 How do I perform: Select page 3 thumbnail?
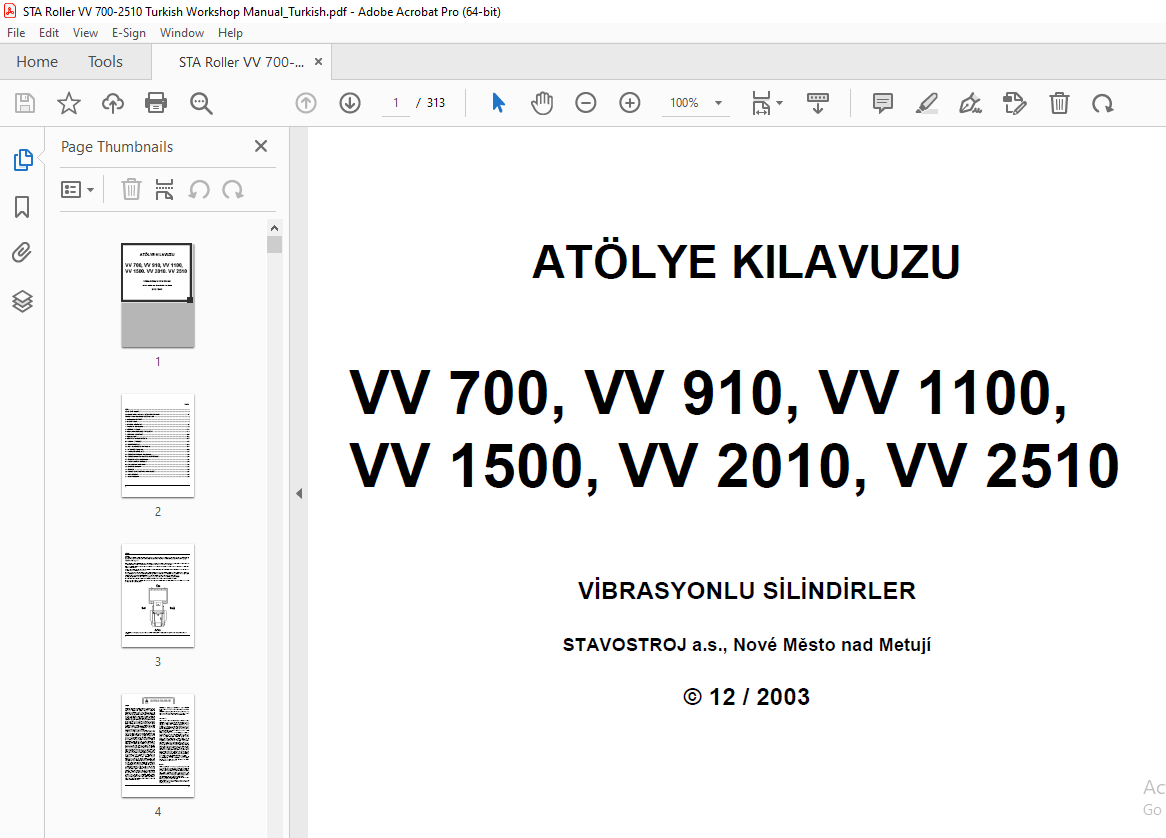point(158,596)
